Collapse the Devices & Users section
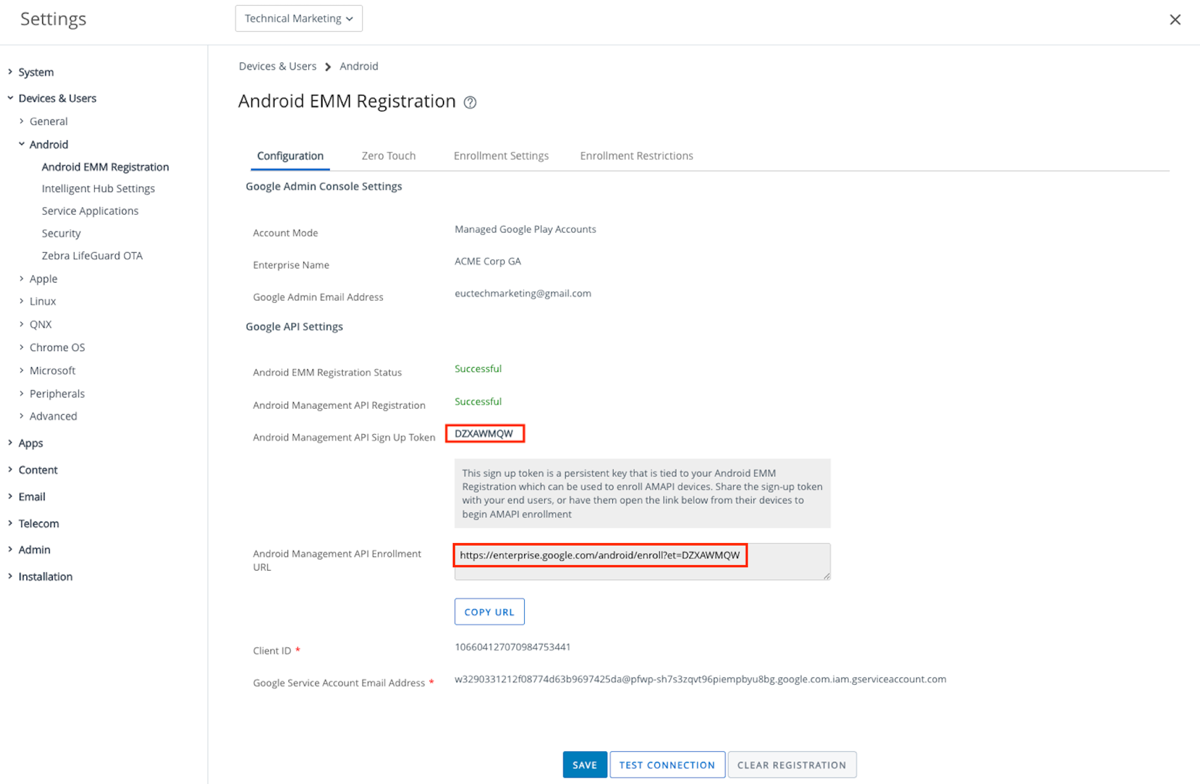The width and height of the screenshot is (1200, 784). click(57, 98)
